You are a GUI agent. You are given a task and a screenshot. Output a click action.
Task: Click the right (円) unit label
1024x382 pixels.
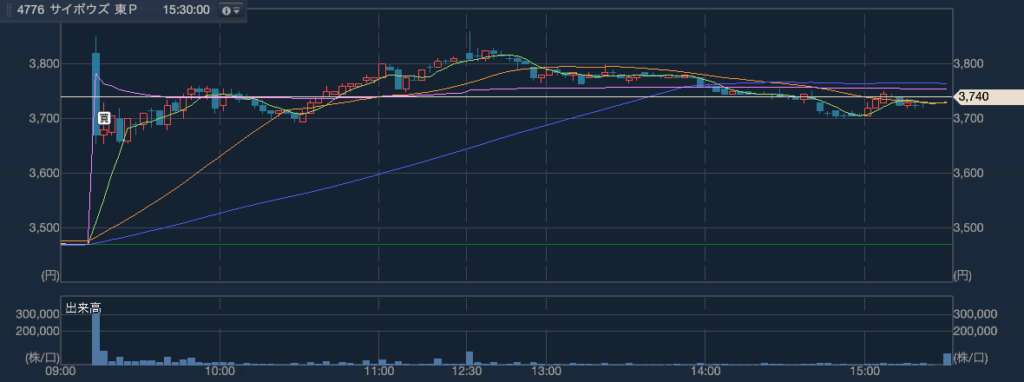(x=962, y=275)
